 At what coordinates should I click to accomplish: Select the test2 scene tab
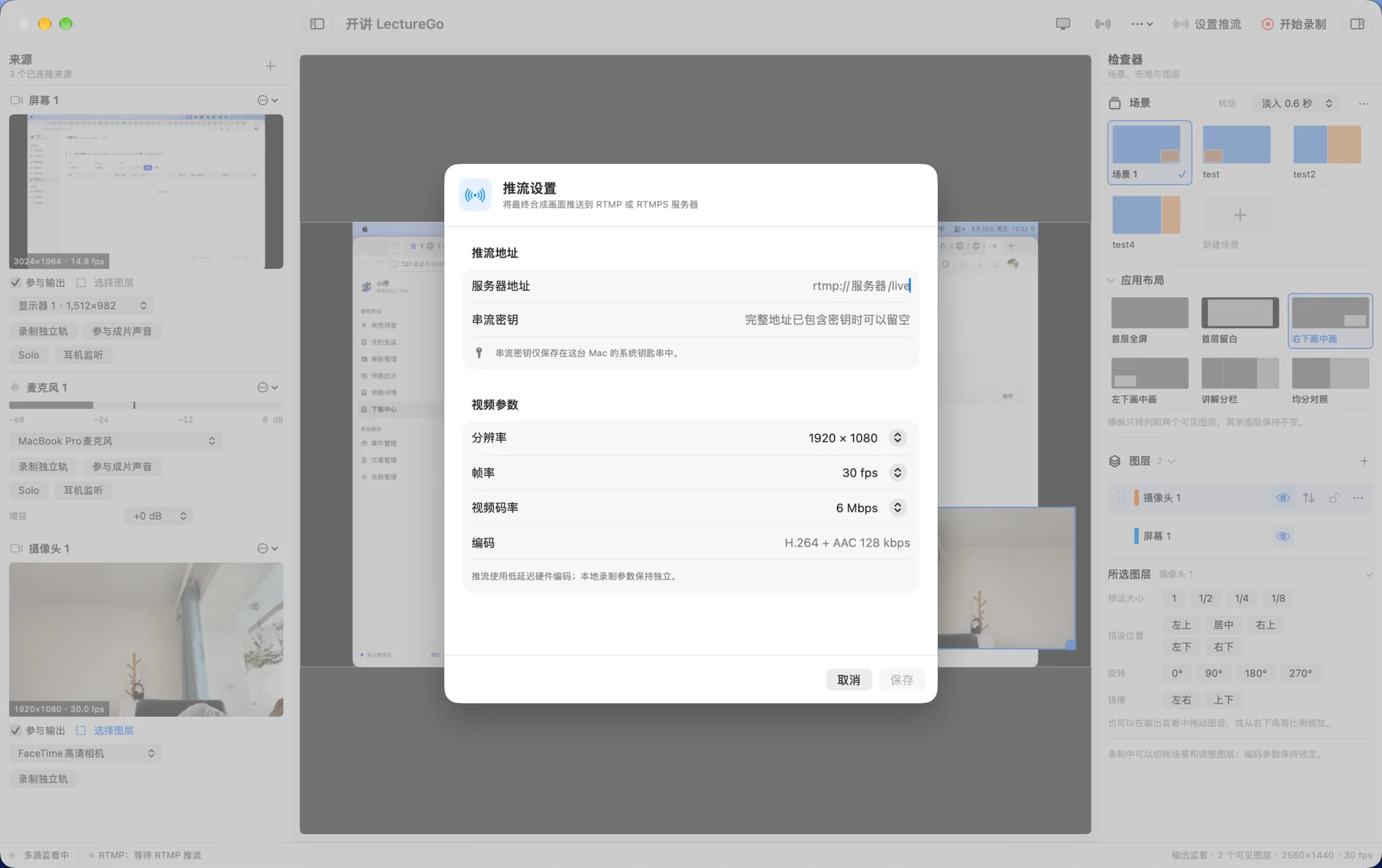(1327, 152)
